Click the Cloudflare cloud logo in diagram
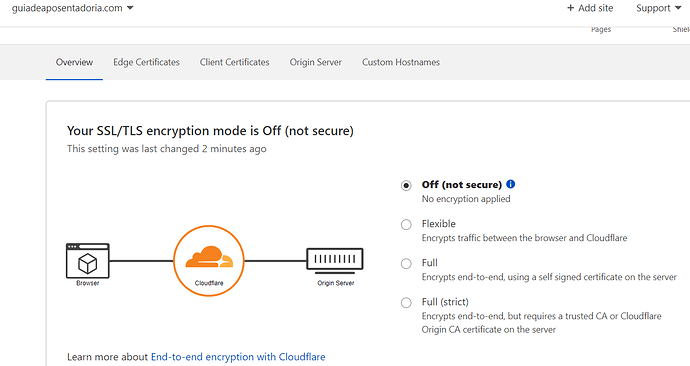Viewport: 690px width, 366px height. pos(209,258)
